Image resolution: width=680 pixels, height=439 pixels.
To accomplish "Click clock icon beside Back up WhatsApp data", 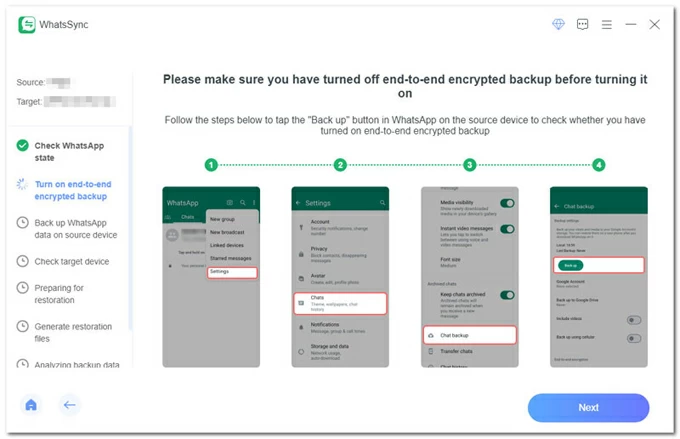I will (22, 223).
